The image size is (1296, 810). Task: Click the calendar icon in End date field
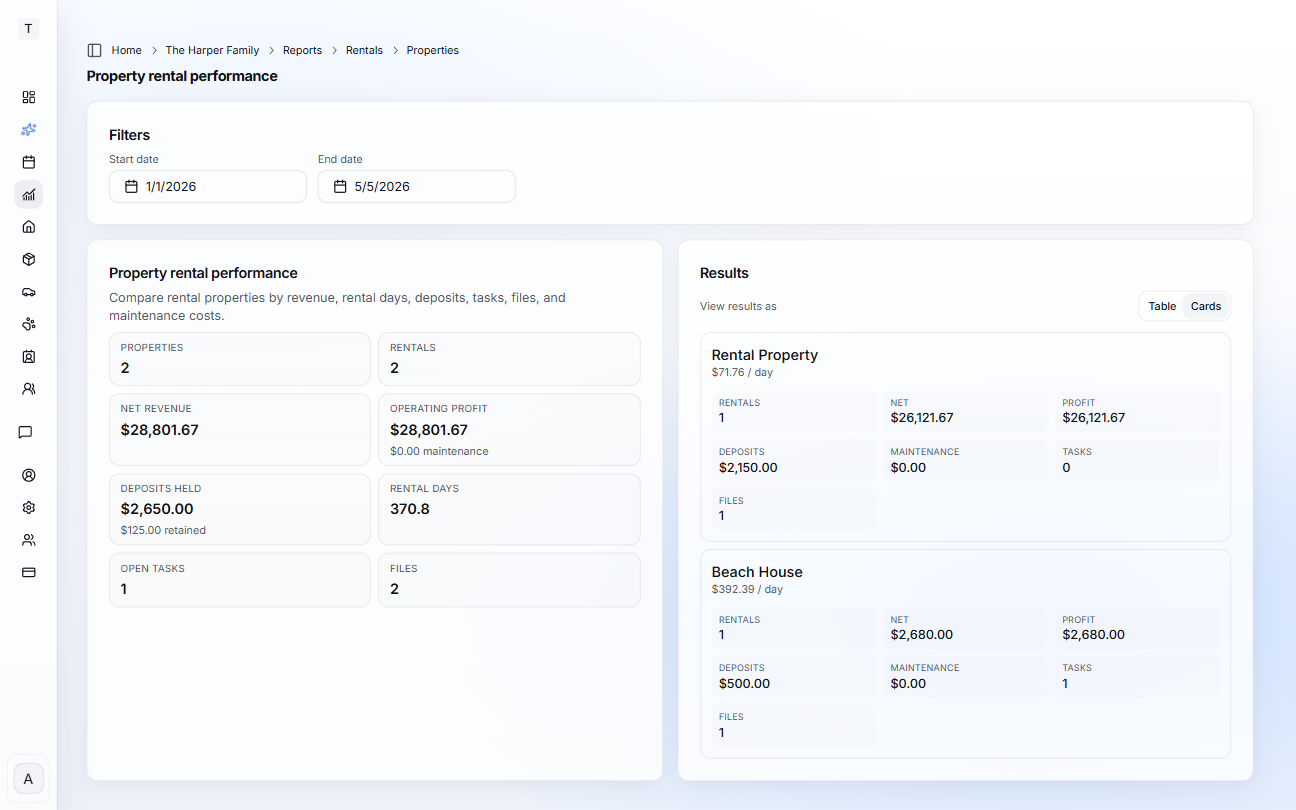point(340,186)
